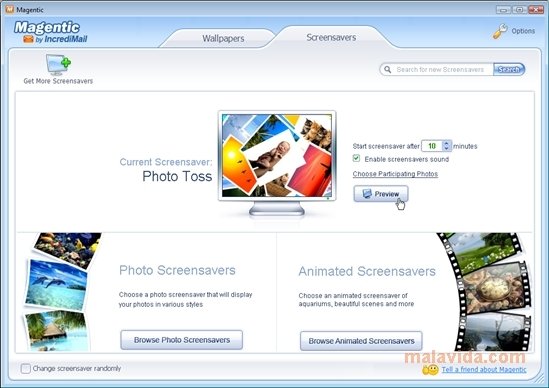Open Get More Screensavers monitor icon

(58, 64)
